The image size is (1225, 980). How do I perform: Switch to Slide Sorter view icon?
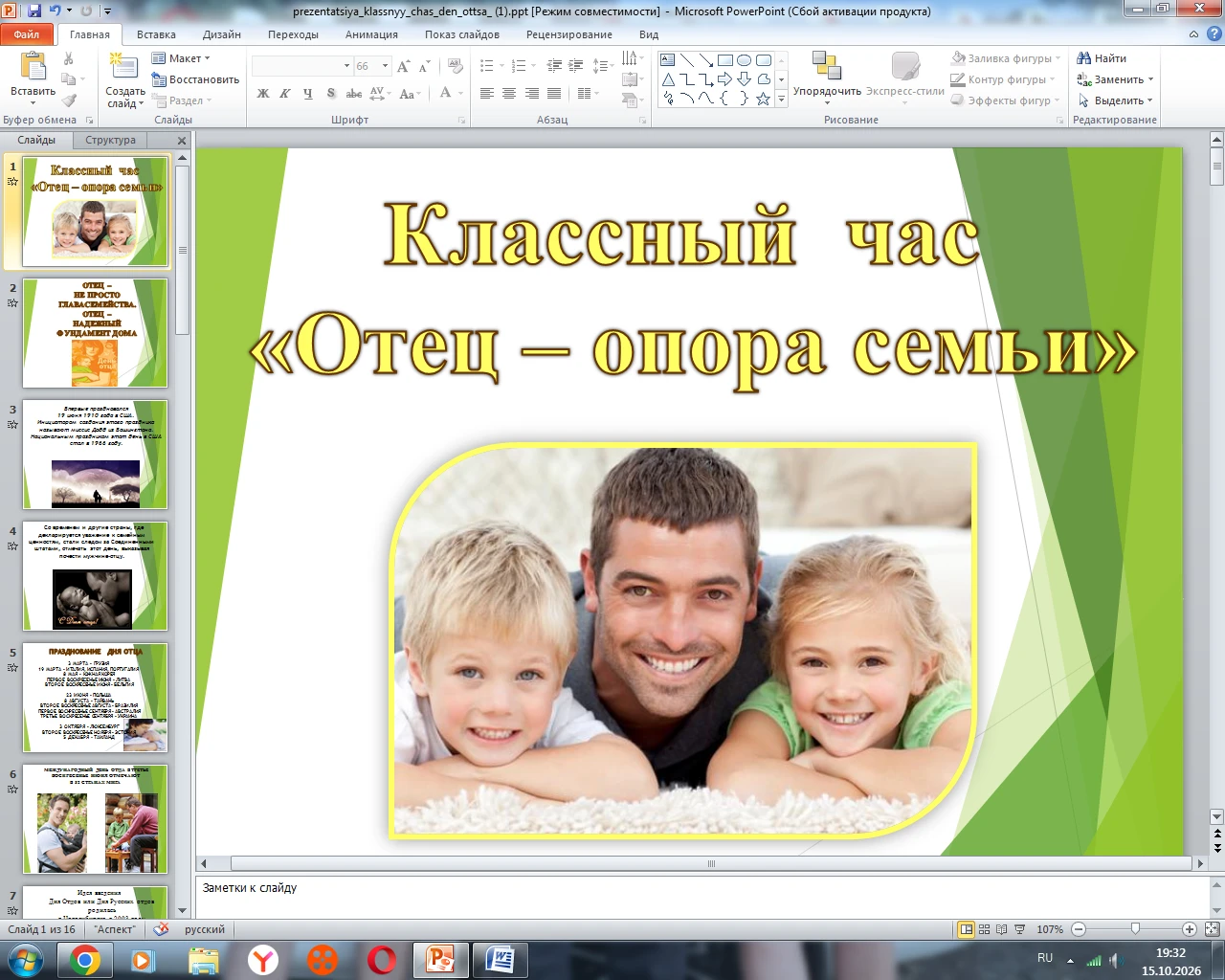point(985,929)
